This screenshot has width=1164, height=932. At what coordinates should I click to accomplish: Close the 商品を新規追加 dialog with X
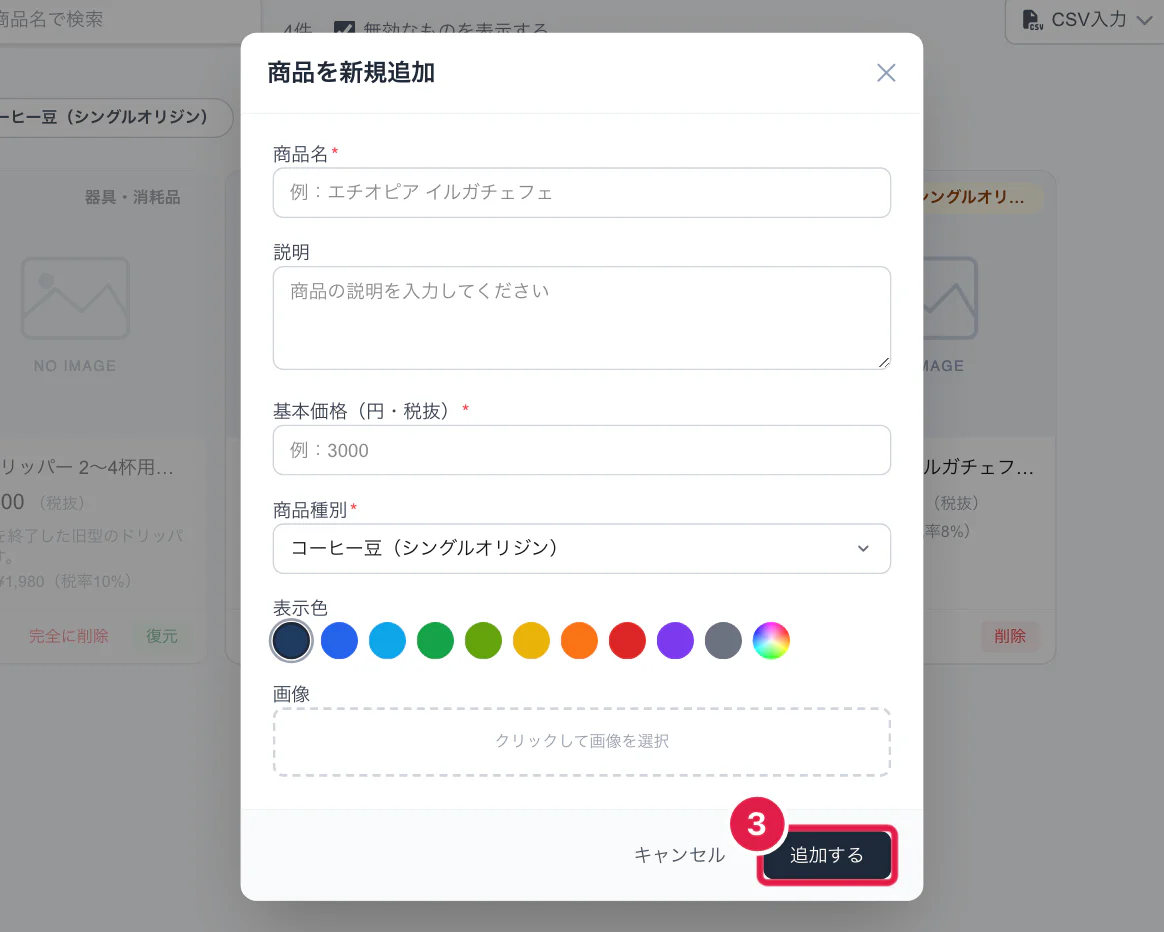(886, 73)
